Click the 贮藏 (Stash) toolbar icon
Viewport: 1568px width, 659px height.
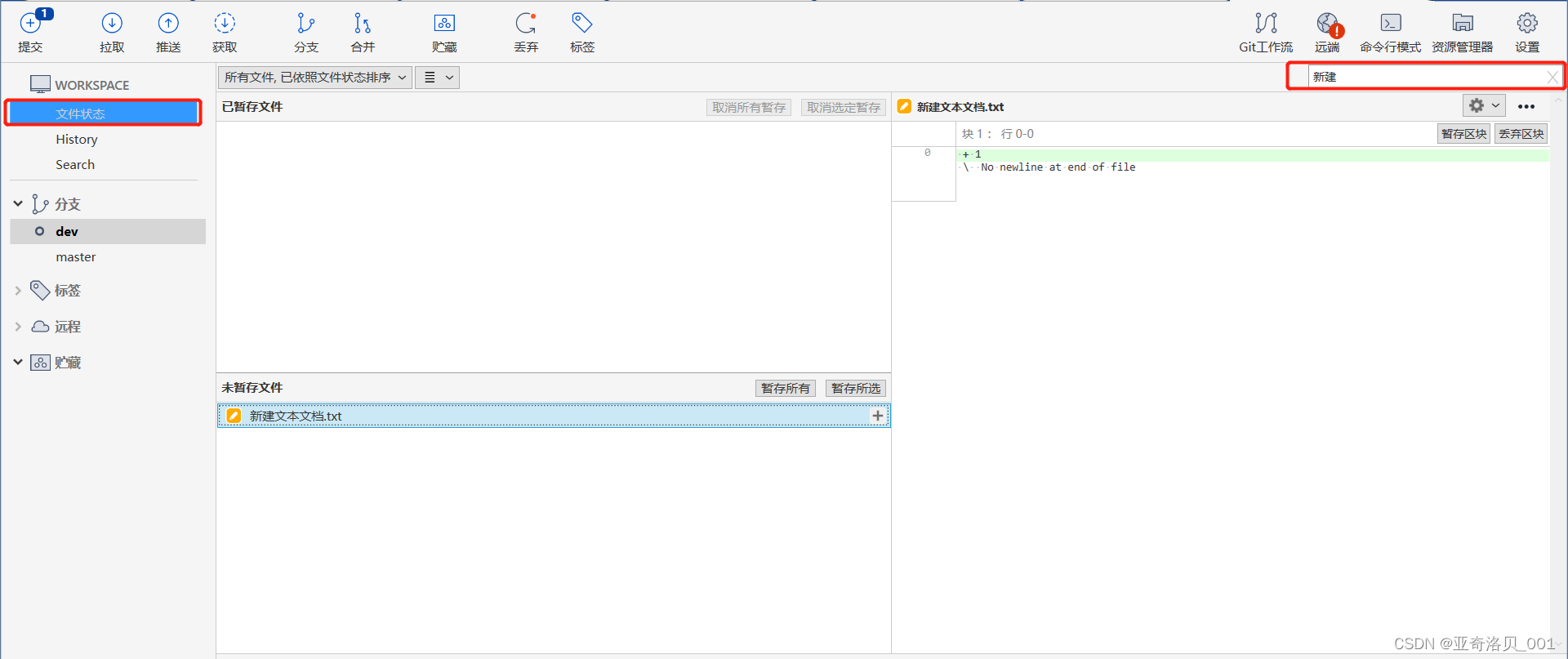point(444,23)
